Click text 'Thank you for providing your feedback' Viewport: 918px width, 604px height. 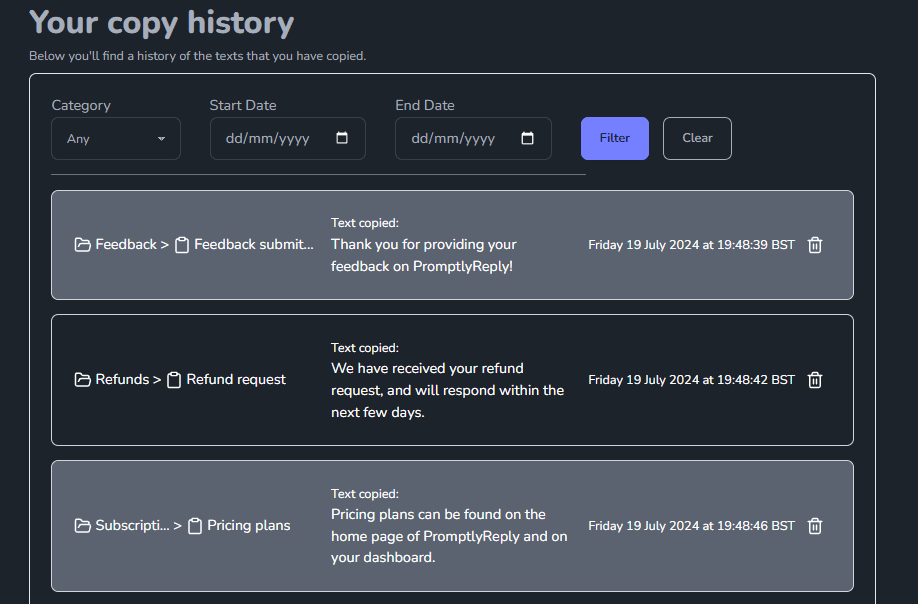[423, 255]
